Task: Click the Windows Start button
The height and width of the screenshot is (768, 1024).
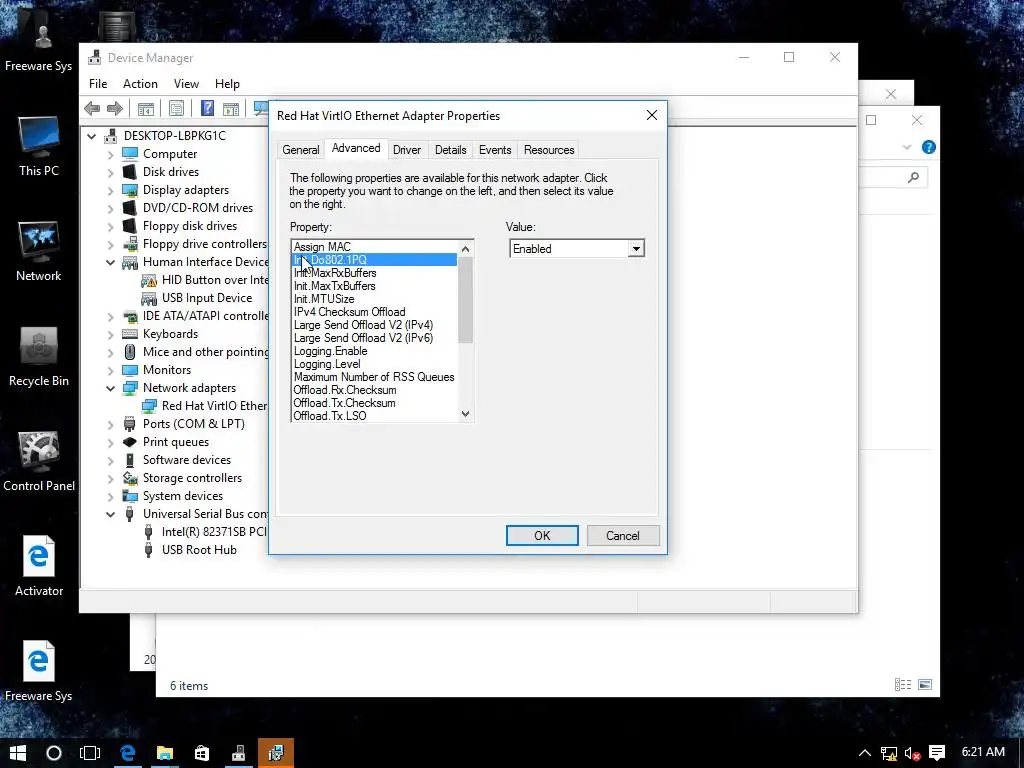Action: [18, 753]
